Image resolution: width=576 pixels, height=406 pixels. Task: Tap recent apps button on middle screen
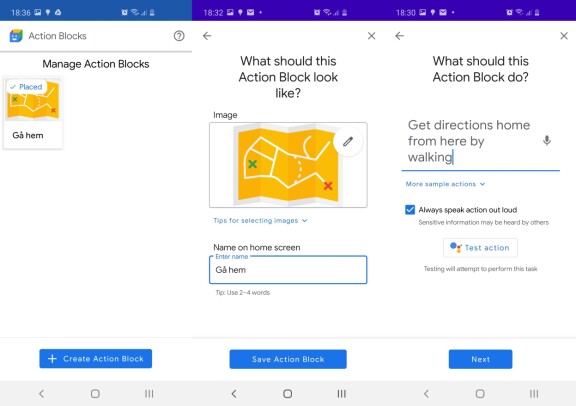(342, 394)
